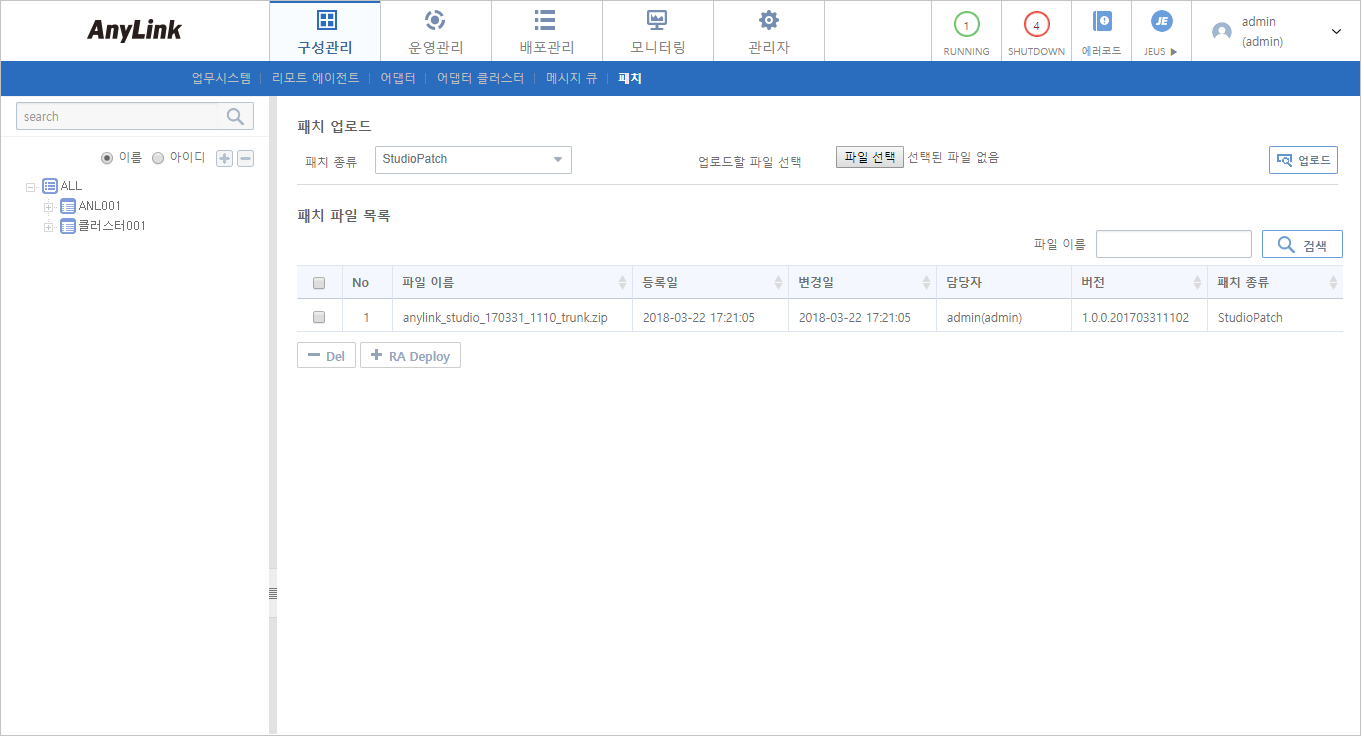Image resolution: width=1364 pixels, height=738 pixels.
Task: Click the search magnifier icon in sidebar
Action: tap(235, 117)
